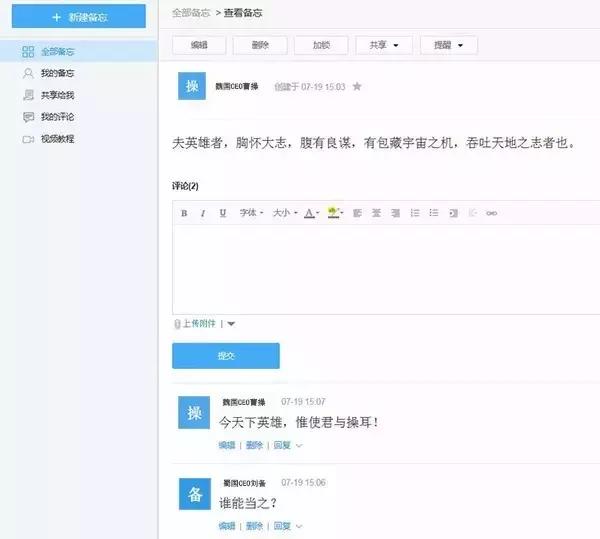
Task: Toggle italic formatting in comment editor
Action: click(203, 213)
